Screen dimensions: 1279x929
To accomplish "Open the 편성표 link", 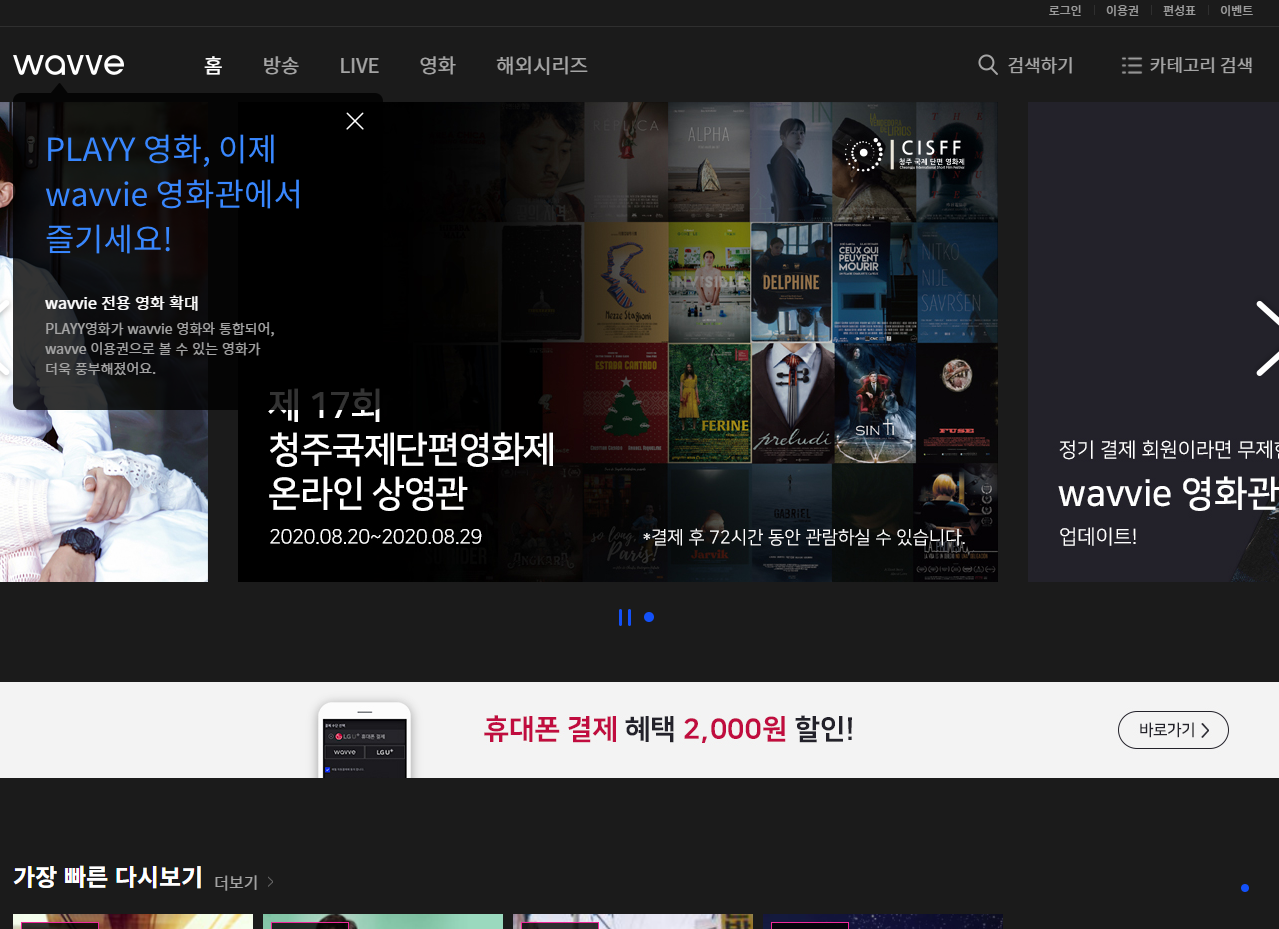I will coord(1179,11).
